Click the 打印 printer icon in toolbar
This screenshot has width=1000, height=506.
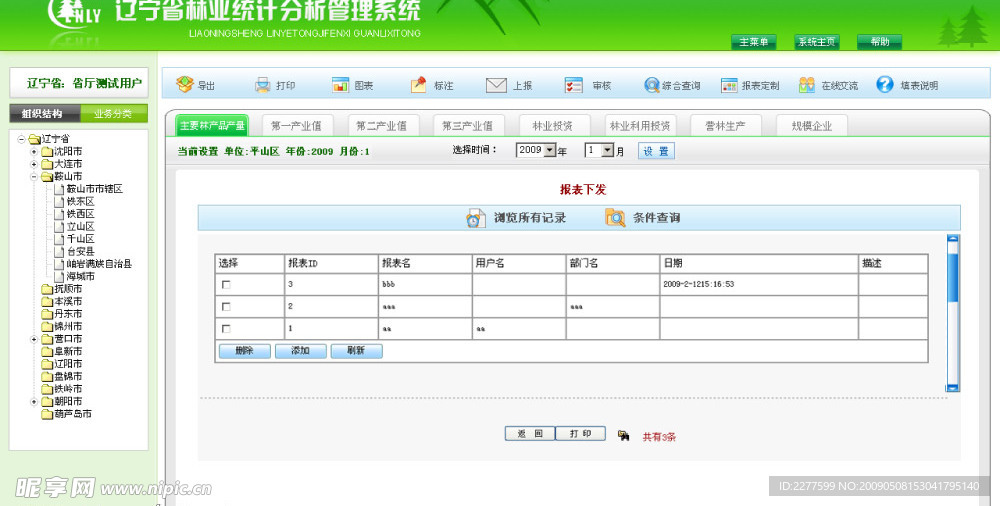point(263,85)
